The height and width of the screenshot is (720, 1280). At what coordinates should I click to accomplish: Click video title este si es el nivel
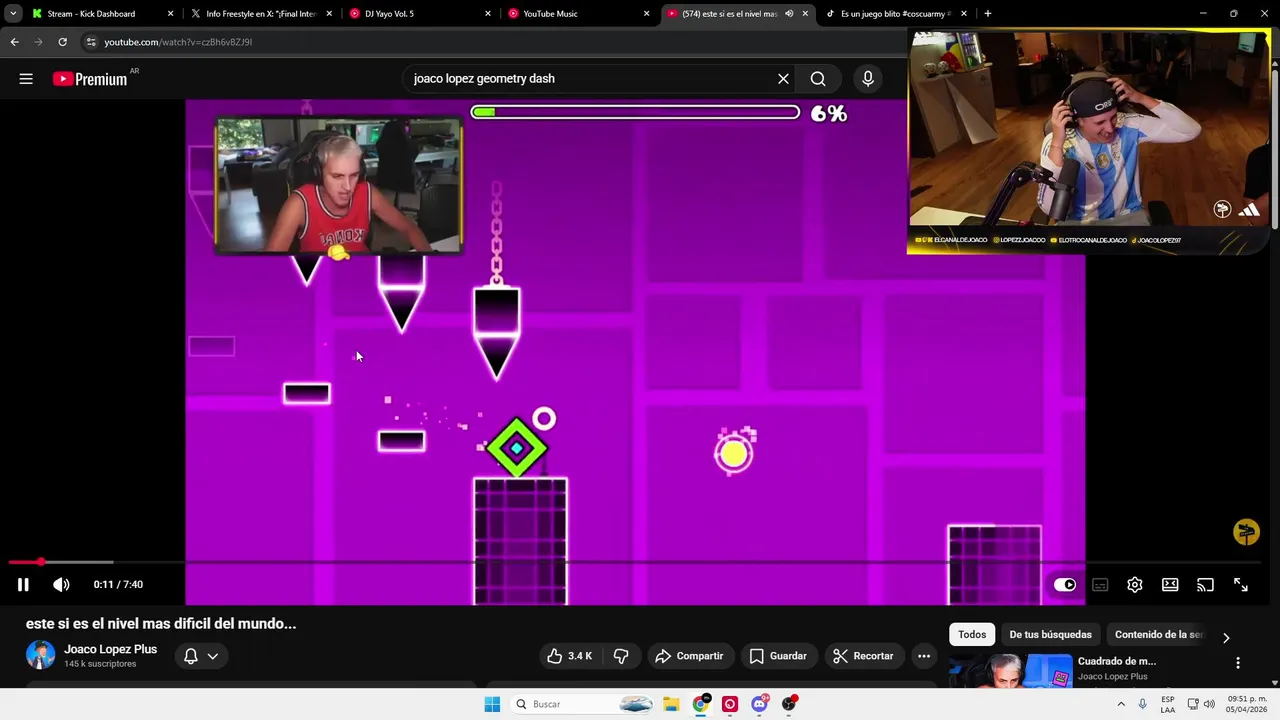coord(161,623)
